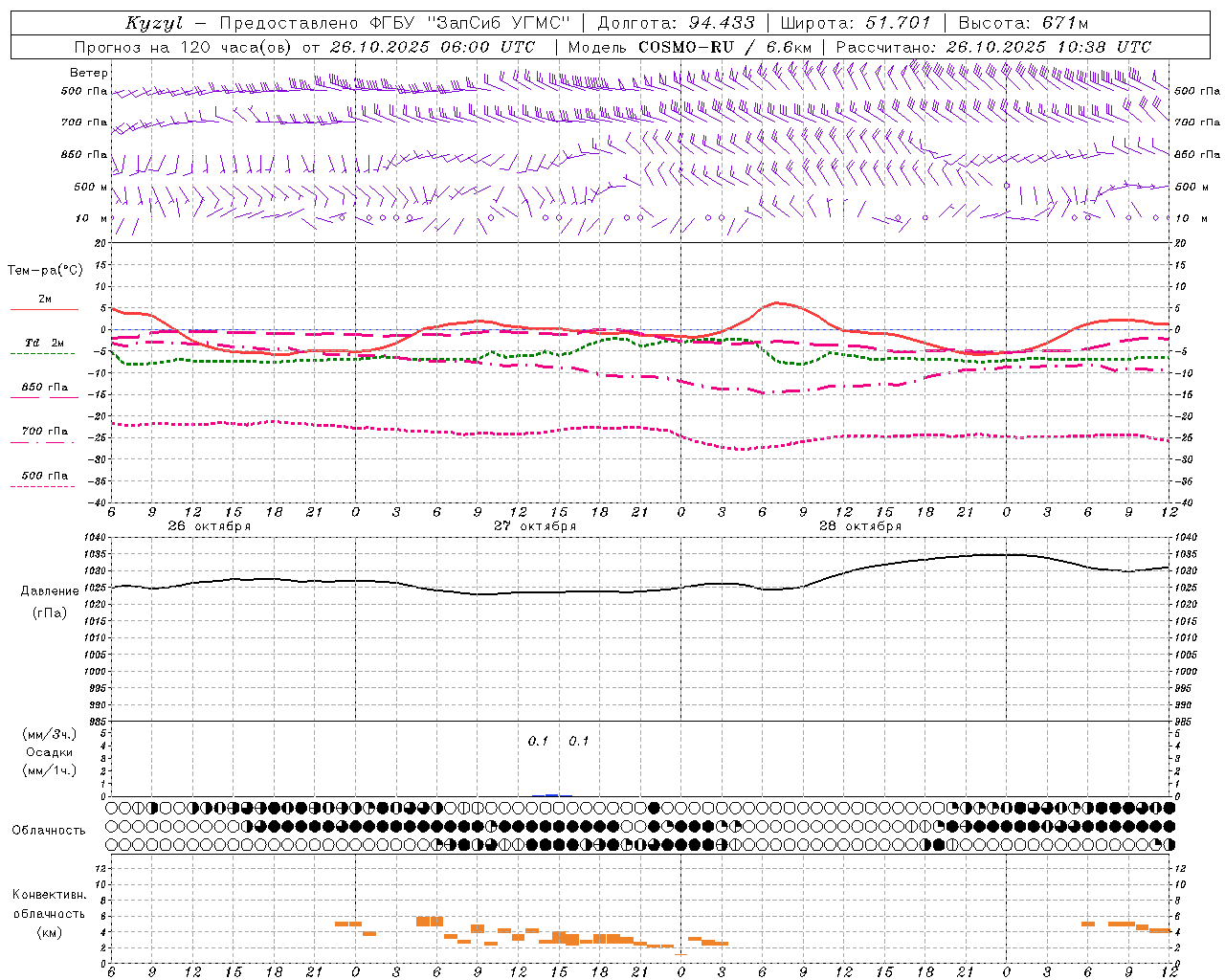
Task: Click the (км) height unit label
Action: [50, 932]
